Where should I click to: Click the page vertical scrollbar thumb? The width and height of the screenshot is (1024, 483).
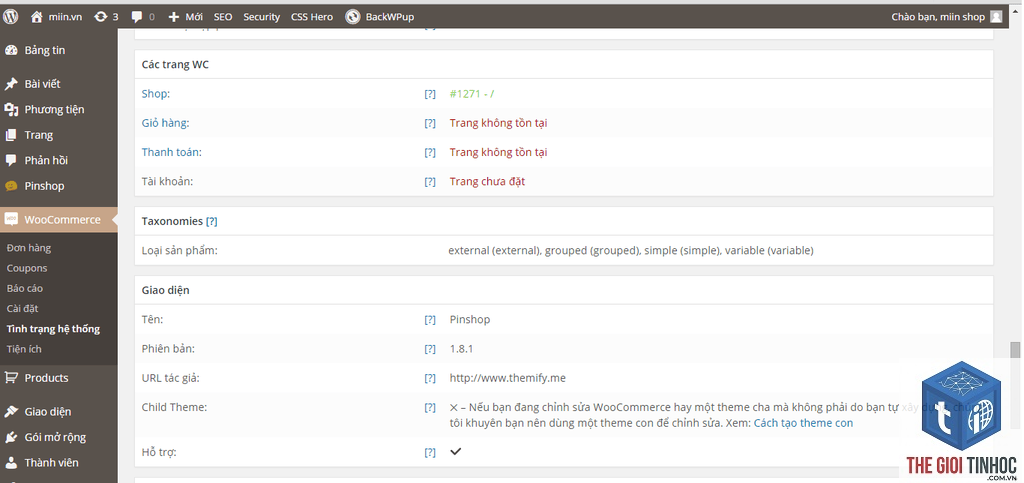1015,350
